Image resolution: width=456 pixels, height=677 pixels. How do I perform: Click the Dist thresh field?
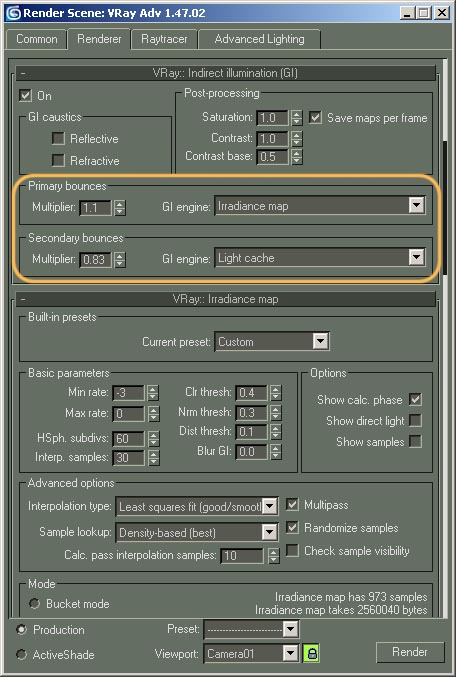[252, 431]
